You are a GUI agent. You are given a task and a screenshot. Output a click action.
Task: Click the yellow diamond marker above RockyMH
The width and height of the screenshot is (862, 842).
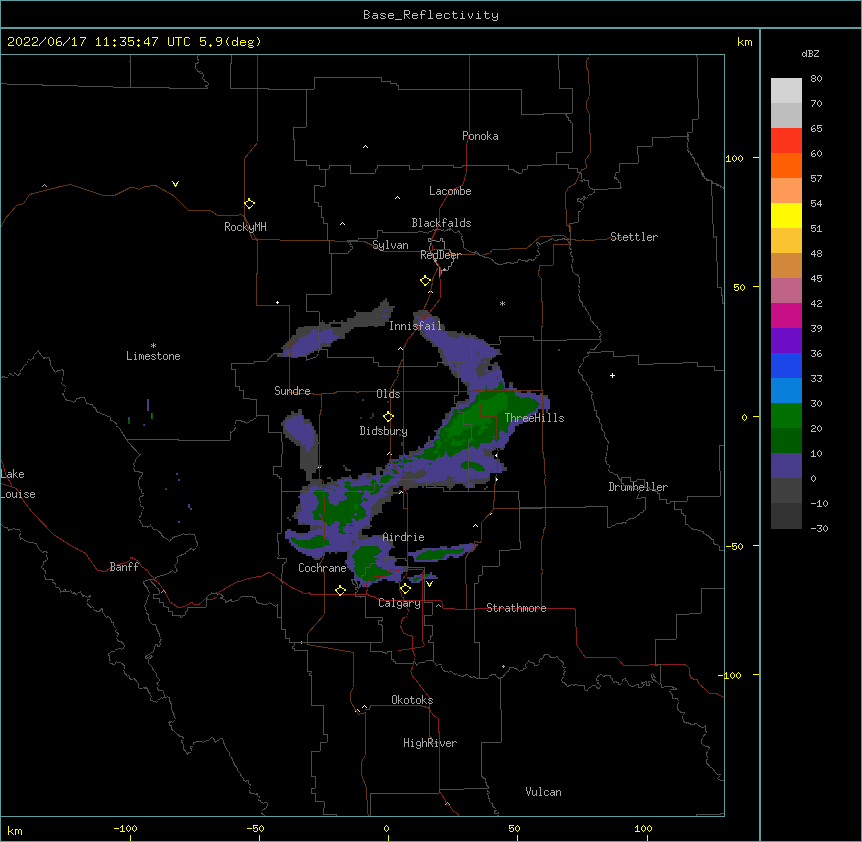click(x=249, y=203)
